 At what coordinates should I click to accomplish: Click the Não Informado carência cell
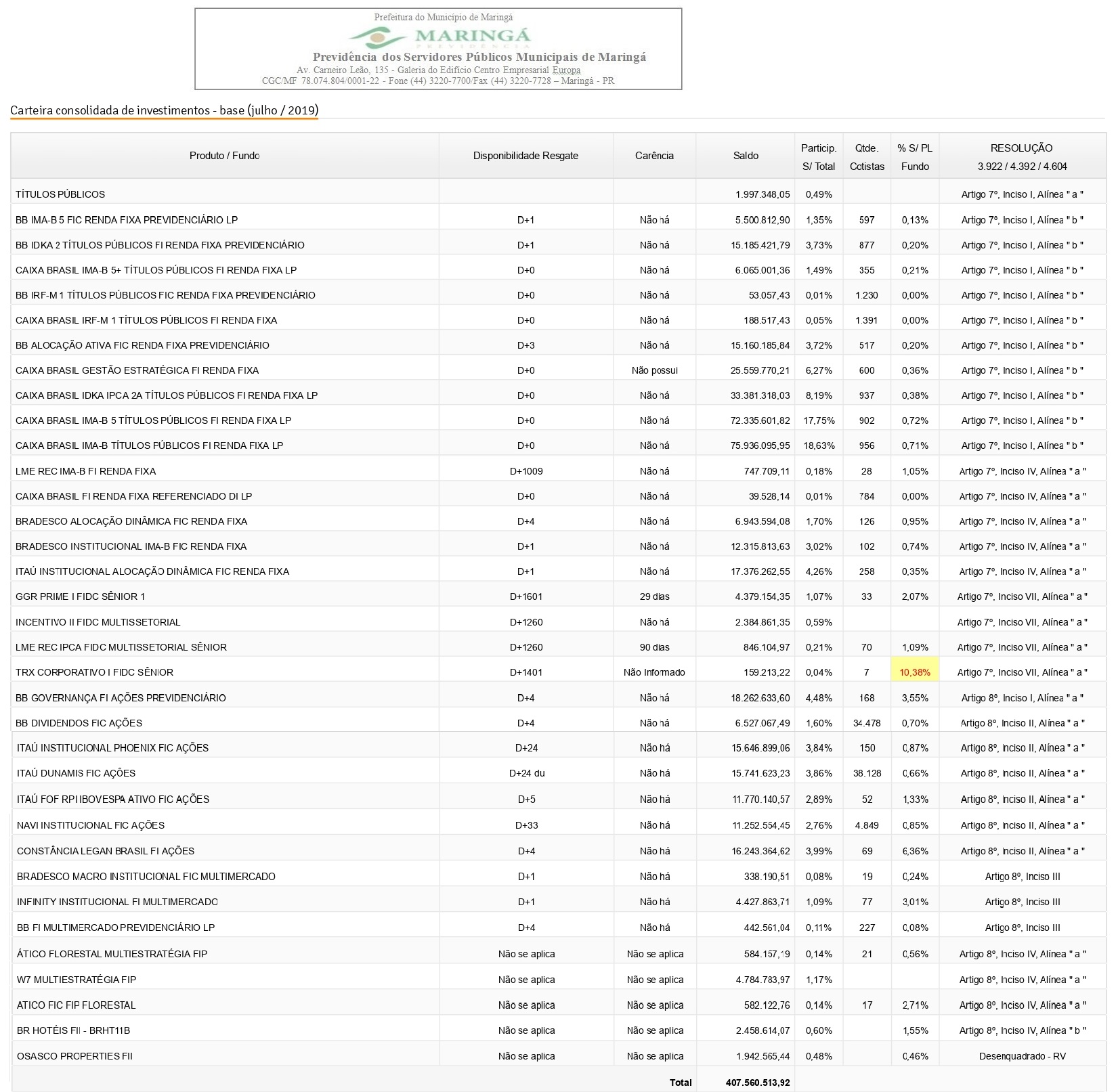(654, 672)
